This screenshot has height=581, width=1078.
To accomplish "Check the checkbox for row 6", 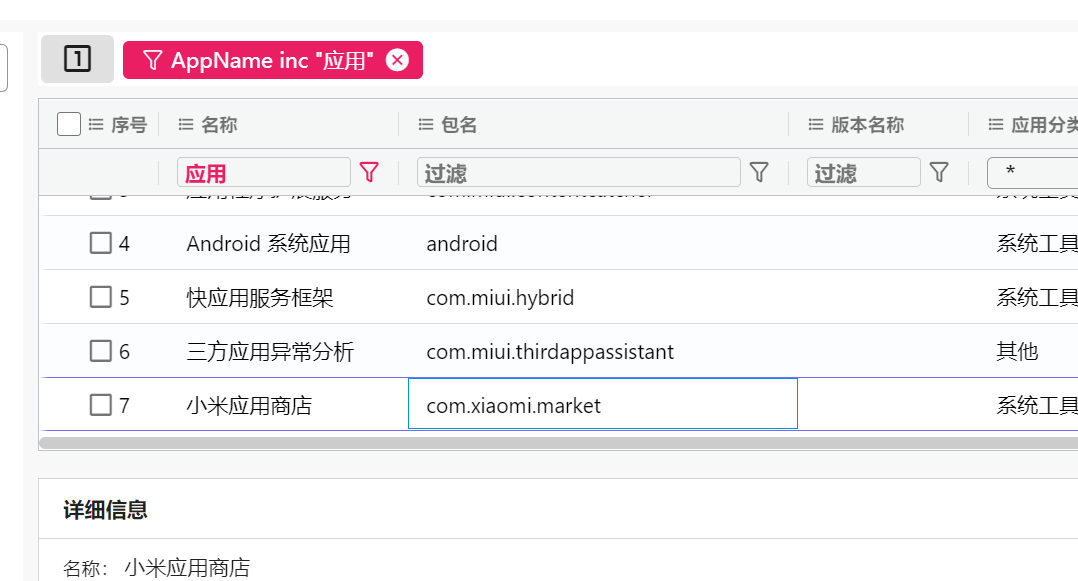I will (x=100, y=351).
